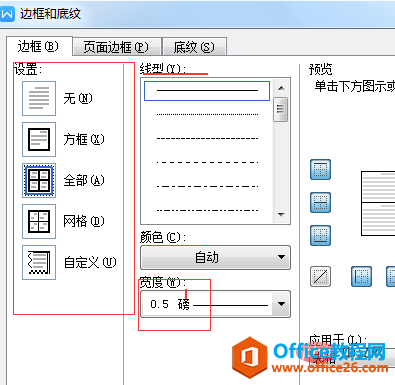Click the 网格(D) label text

point(84,221)
